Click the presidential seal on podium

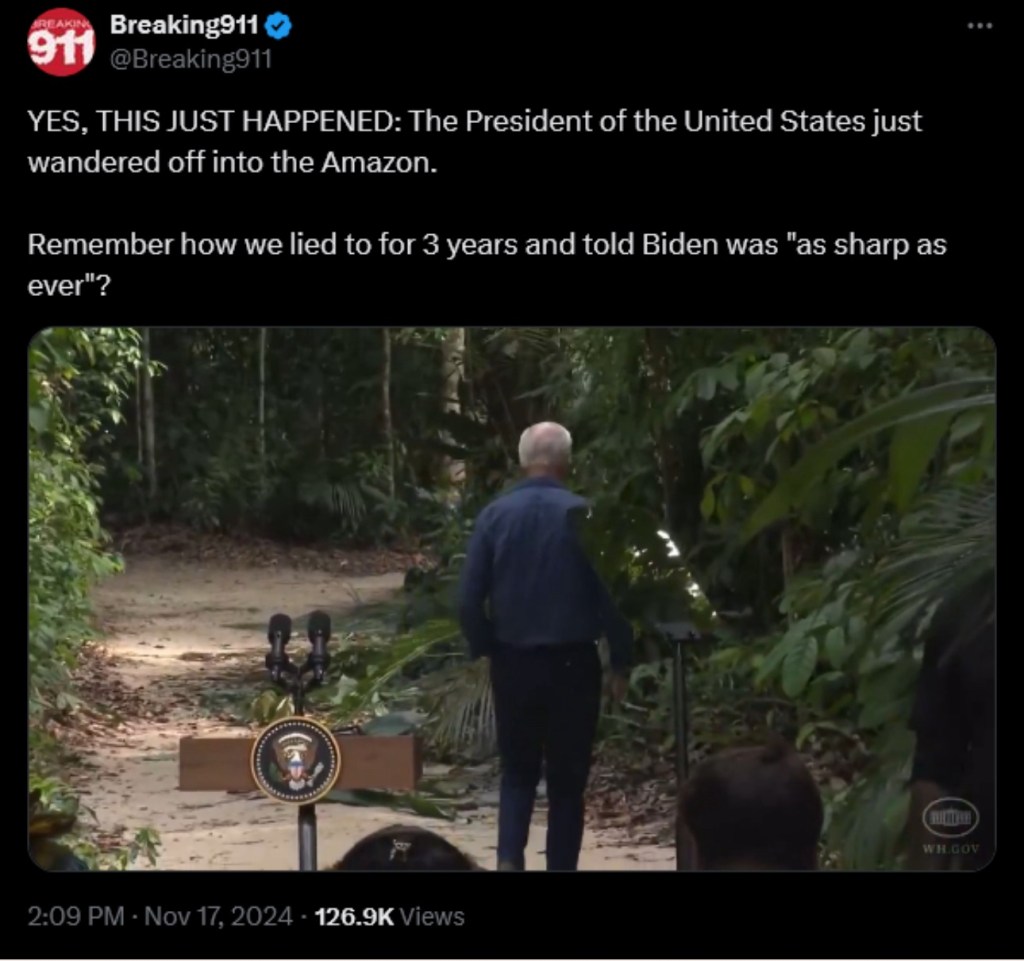[x=296, y=760]
